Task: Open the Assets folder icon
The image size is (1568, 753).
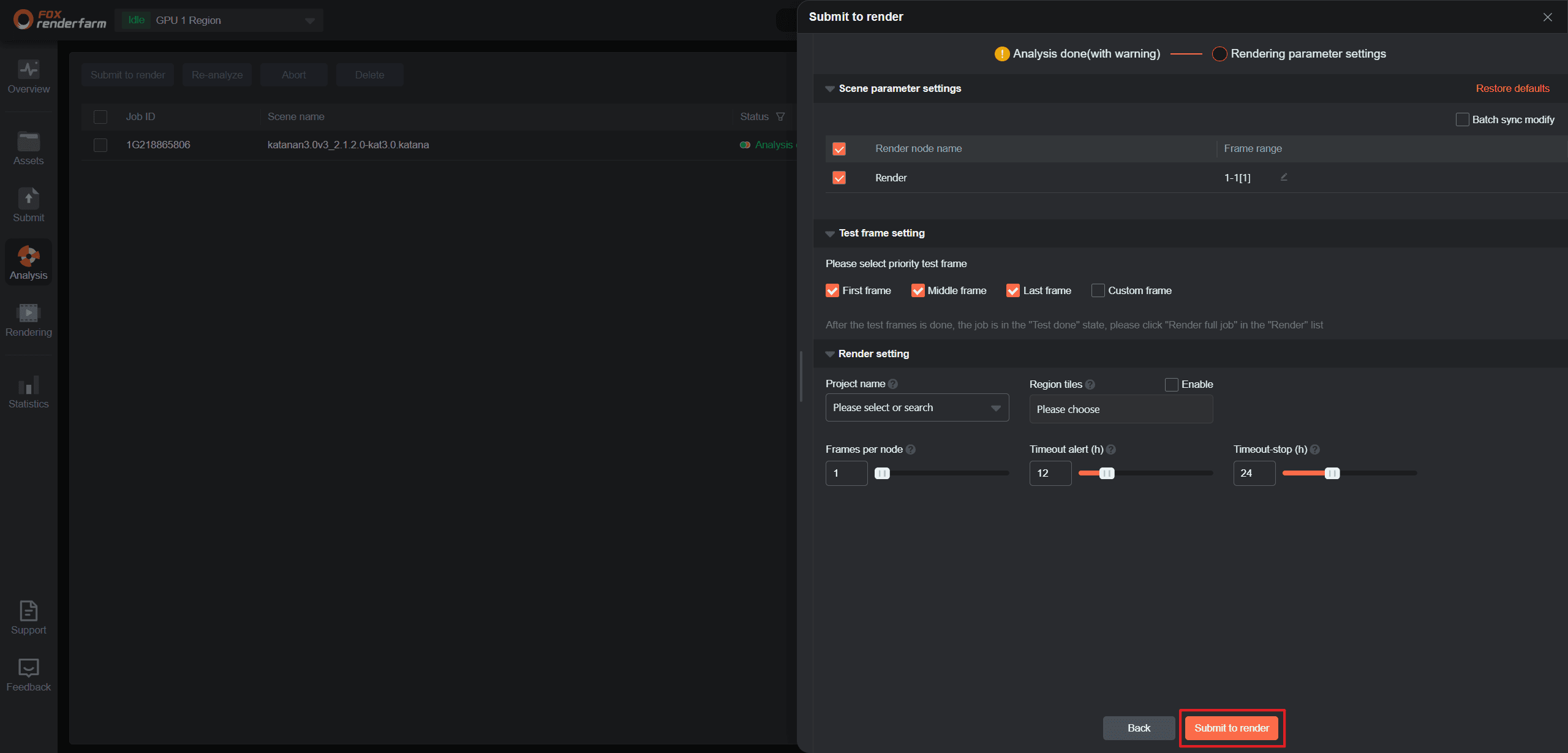Action: pyautogui.click(x=28, y=142)
